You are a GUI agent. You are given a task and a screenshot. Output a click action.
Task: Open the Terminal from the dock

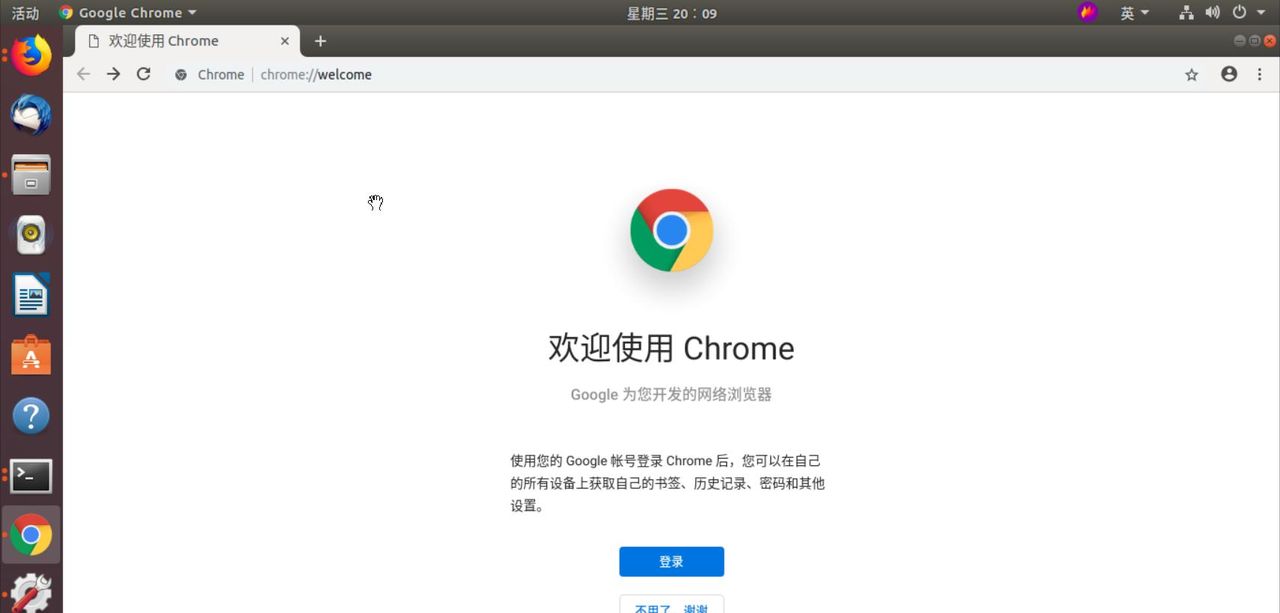pos(30,476)
